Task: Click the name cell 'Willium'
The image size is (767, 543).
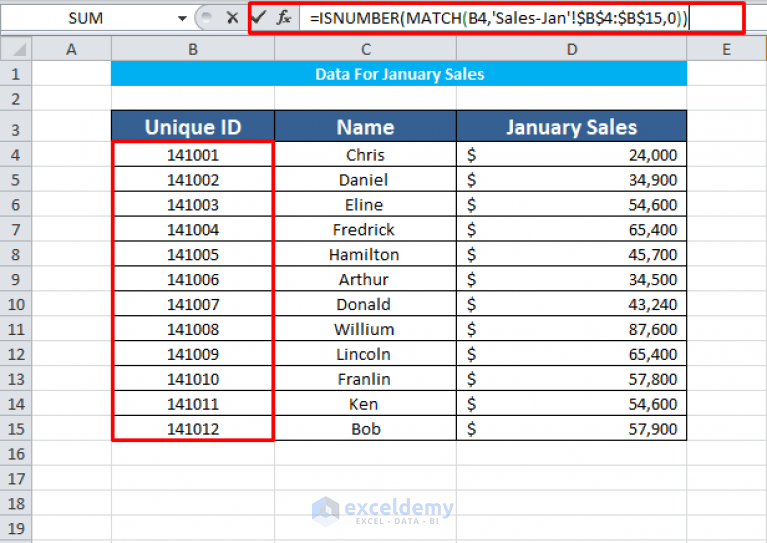Action: 365,329
